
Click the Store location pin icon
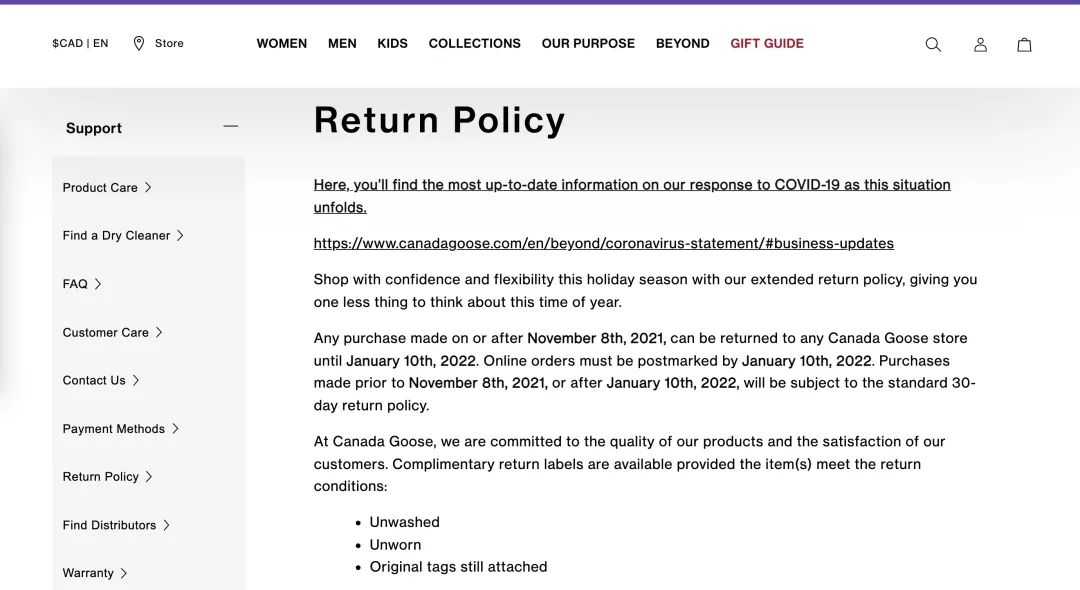coord(139,43)
